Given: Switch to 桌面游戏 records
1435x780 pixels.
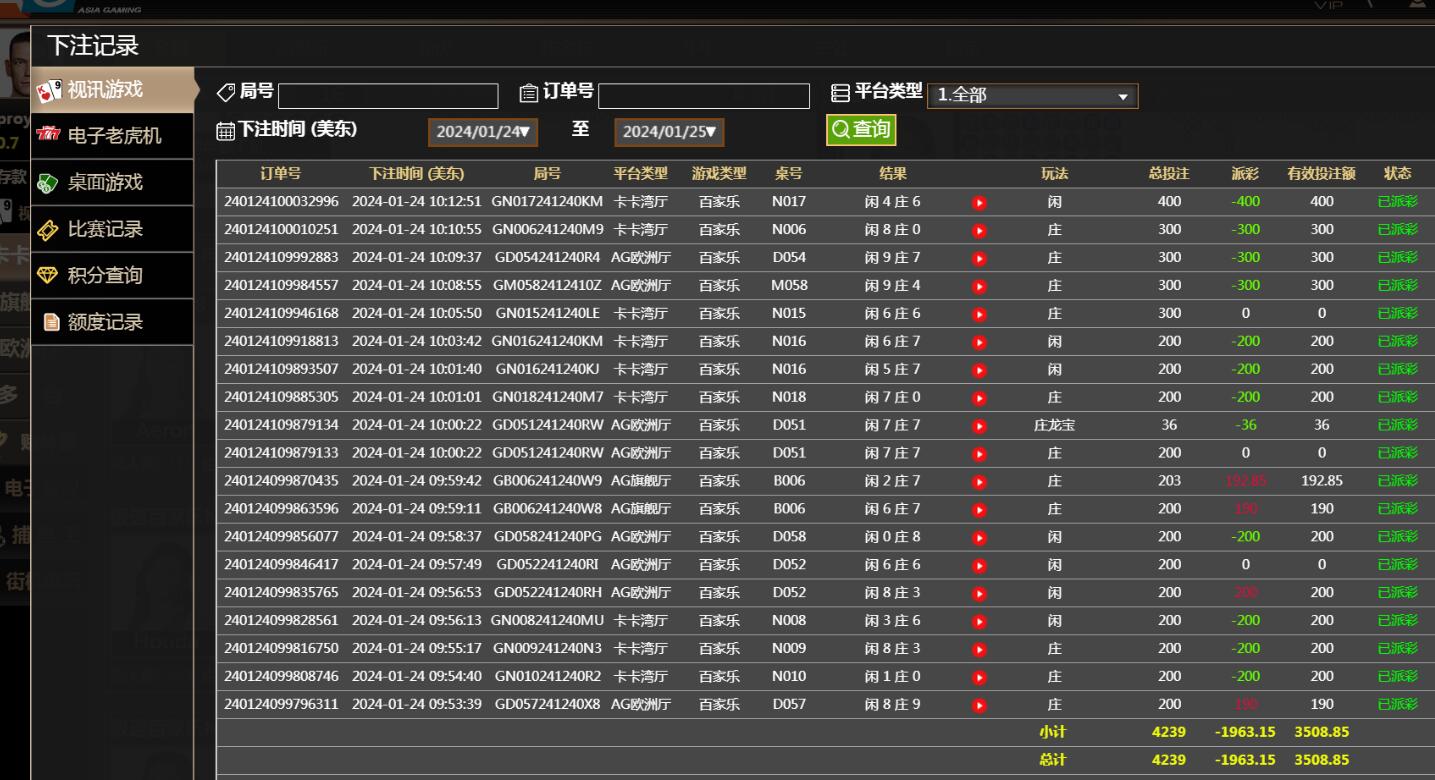Looking at the screenshot, I should tap(112, 183).
